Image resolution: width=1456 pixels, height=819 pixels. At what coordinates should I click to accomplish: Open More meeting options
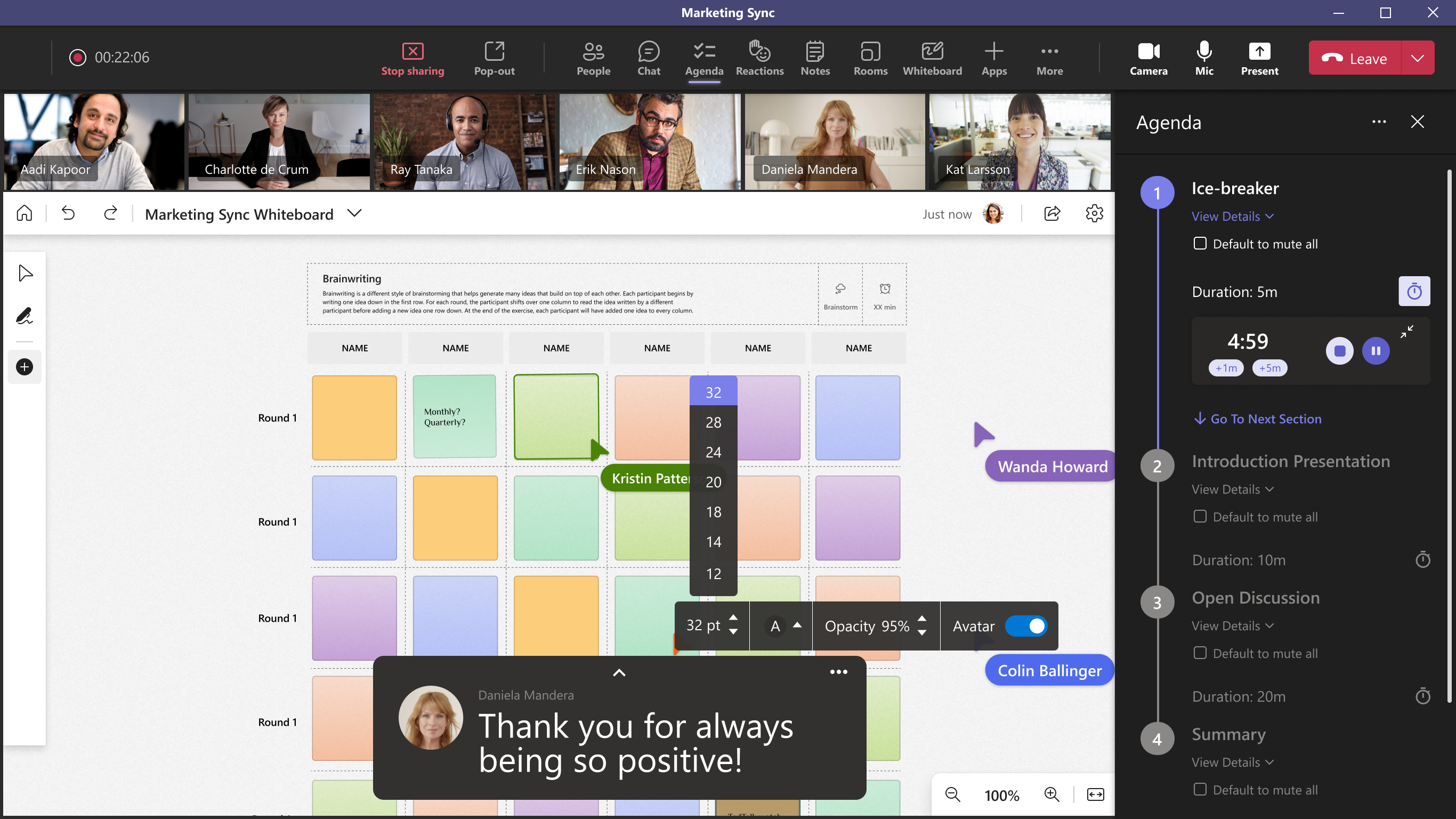pos(1049,58)
